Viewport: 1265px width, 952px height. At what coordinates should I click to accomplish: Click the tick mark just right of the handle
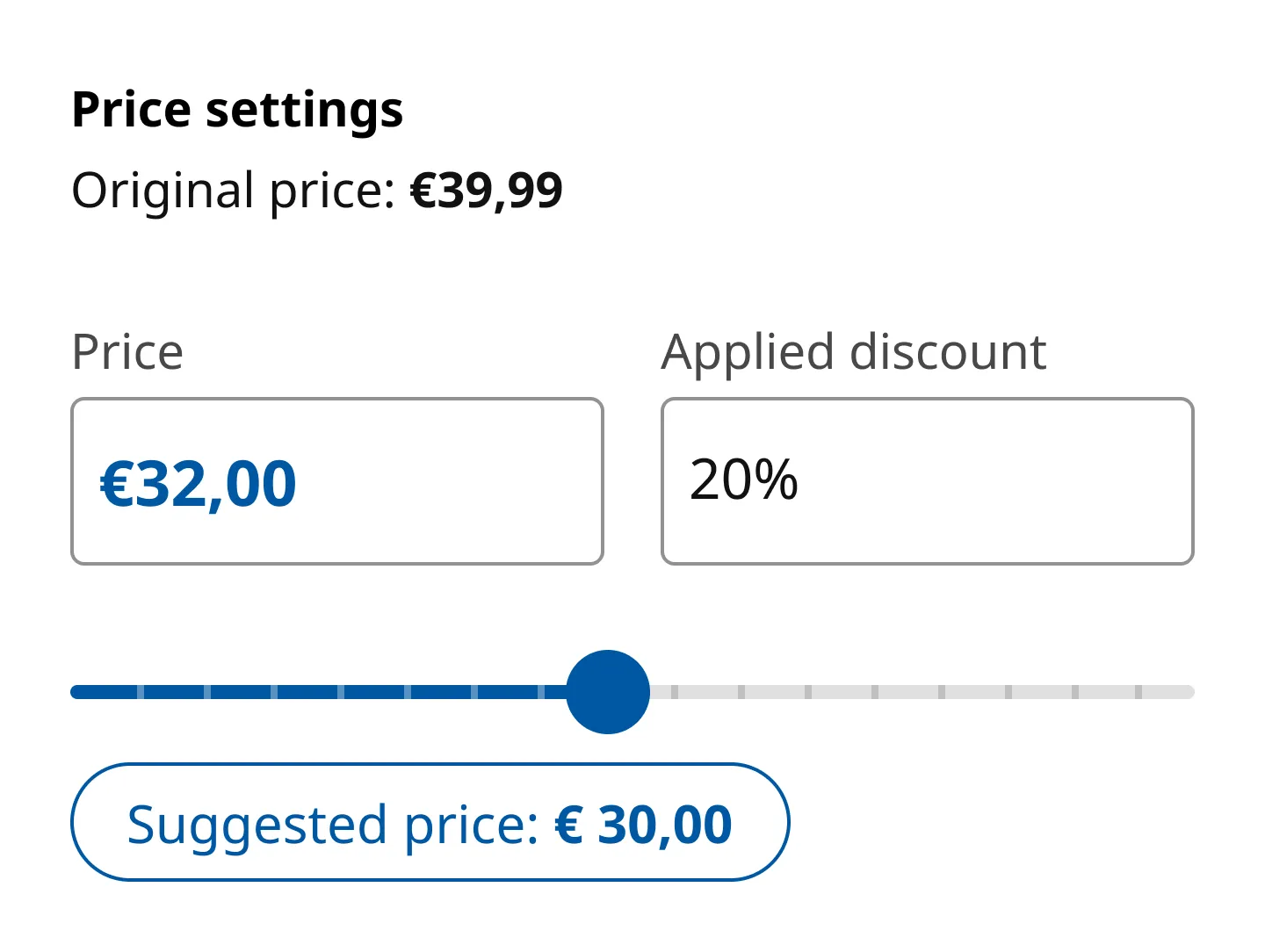(674, 691)
